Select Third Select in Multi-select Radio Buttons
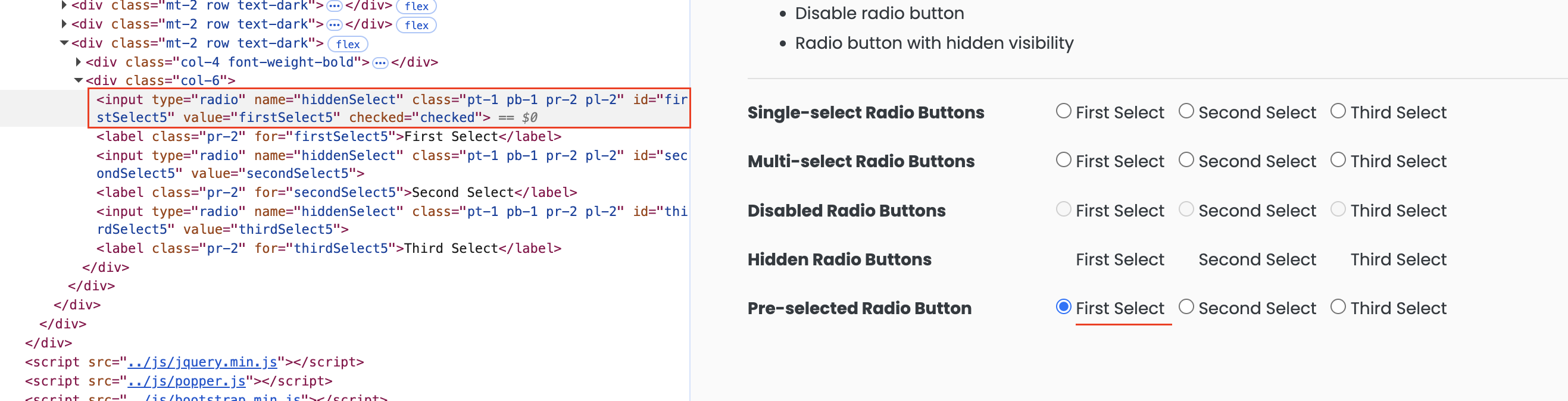This screenshot has height=401, width=1568. tap(1339, 159)
